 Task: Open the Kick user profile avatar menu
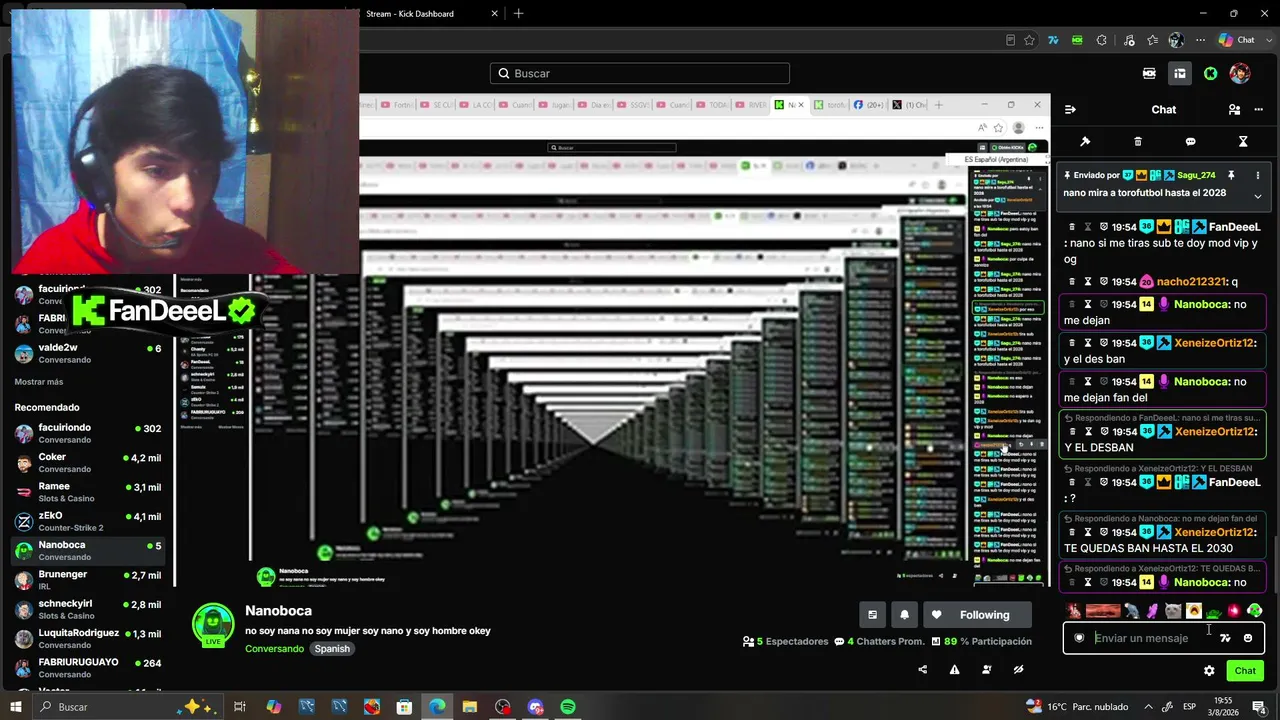tap(1240, 73)
